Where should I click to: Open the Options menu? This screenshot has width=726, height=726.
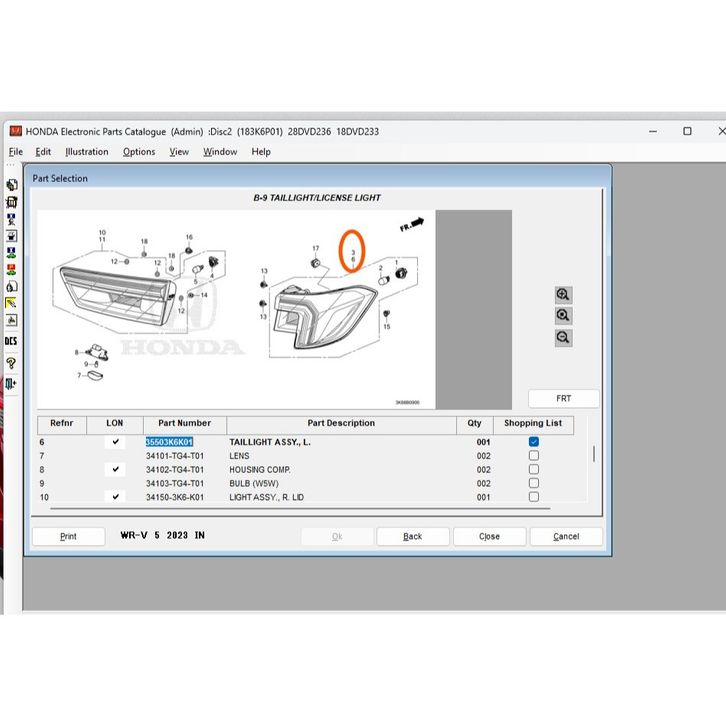[139, 152]
